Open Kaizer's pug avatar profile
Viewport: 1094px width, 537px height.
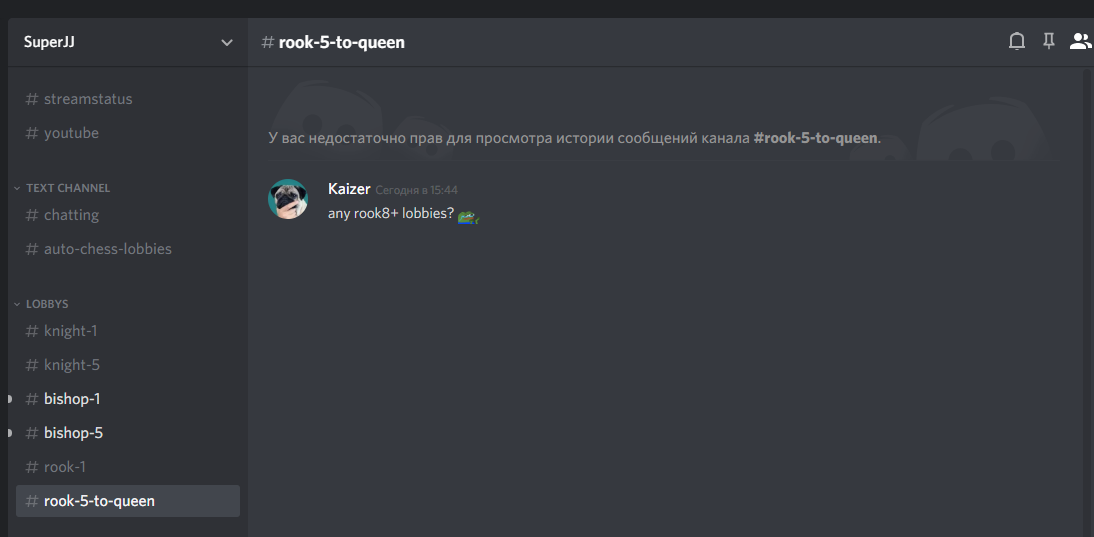tap(288, 199)
